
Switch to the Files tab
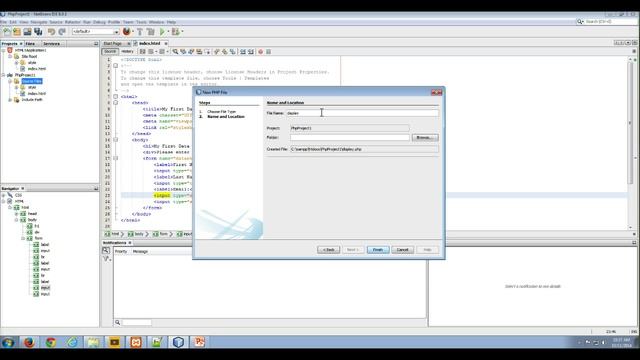pyautogui.click(x=30, y=44)
